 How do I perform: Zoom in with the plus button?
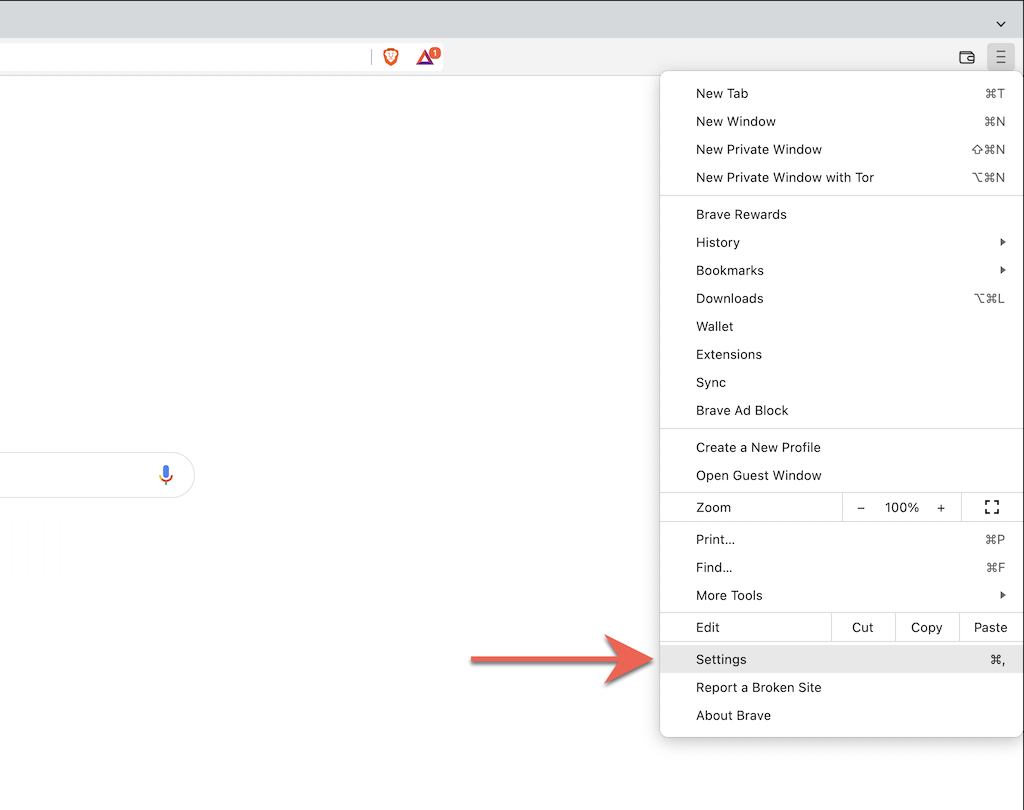pyautogui.click(x=941, y=508)
